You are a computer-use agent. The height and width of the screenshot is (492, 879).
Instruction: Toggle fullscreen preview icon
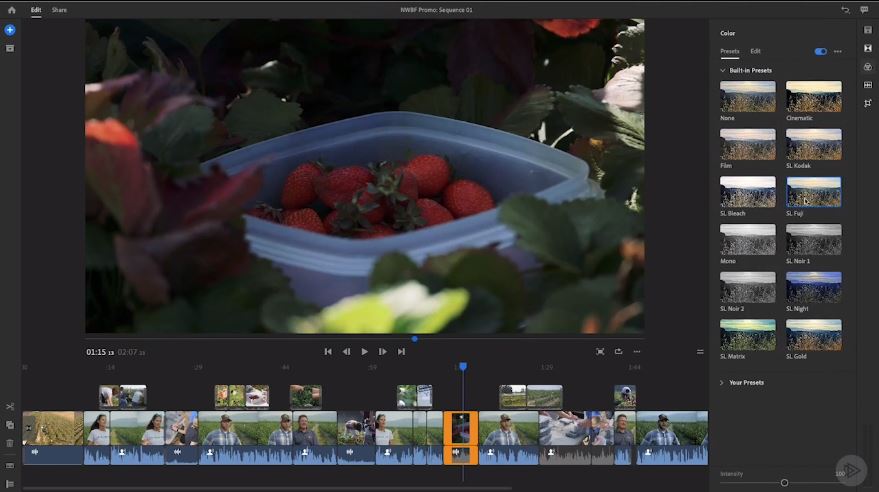(x=600, y=351)
